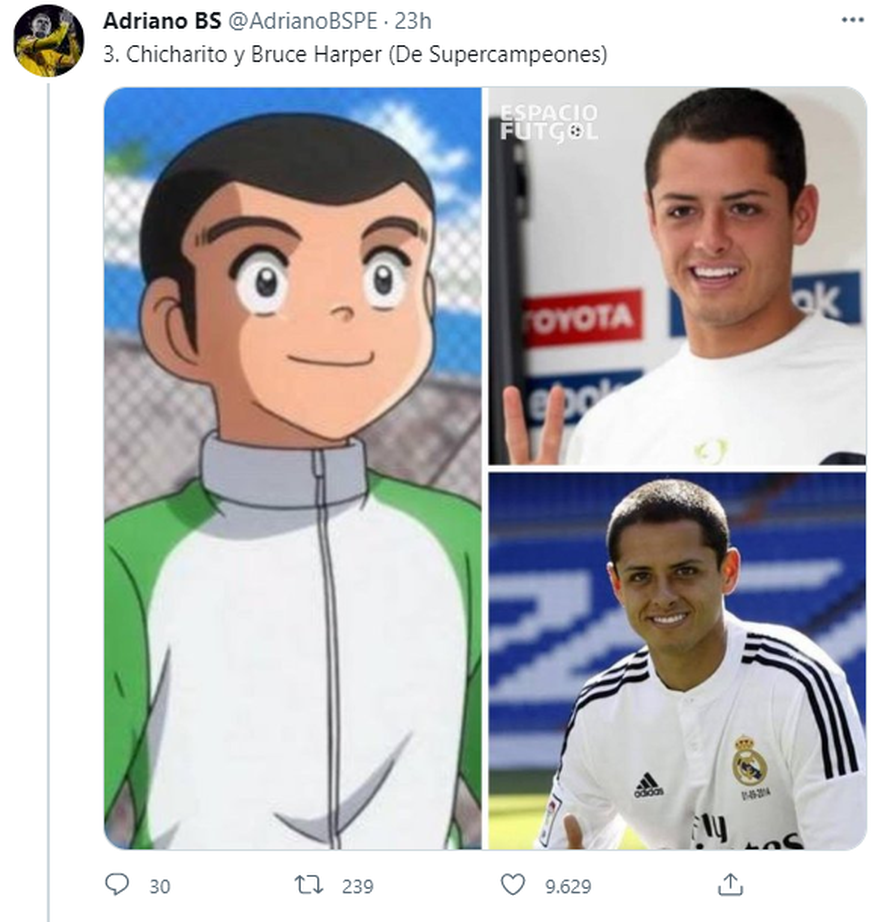Click the 239 retweets count
This screenshot has height=922, width=887.
pyautogui.click(x=358, y=886)
